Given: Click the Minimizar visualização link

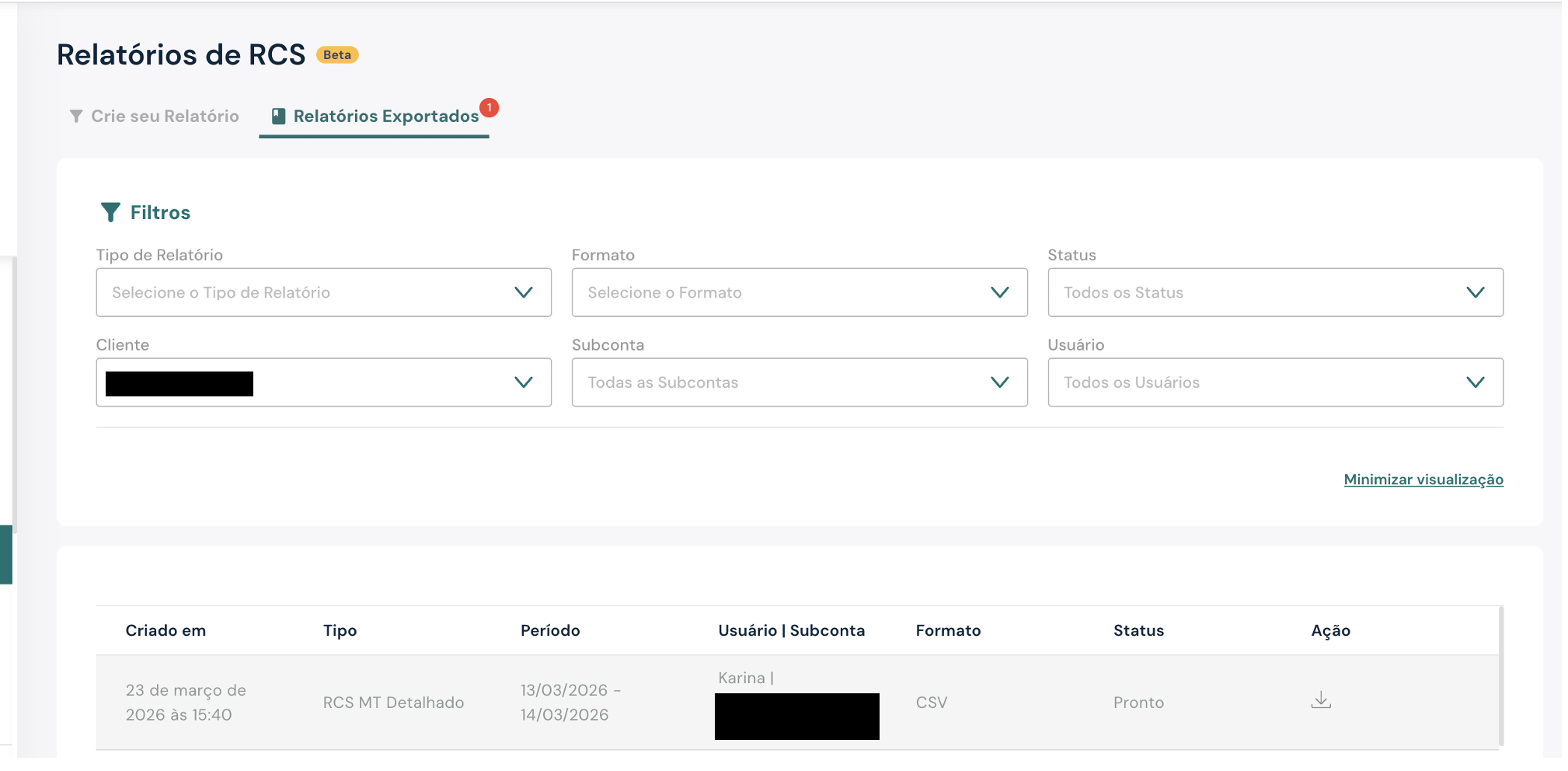Looking at the screenshot, I should 1423,480.
